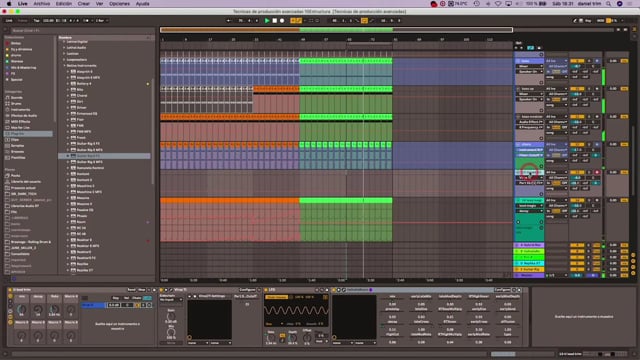The height and width of the screenshot is (360, 640).
Task: Select the Drums category in browser
Action: tap(16, 104)
